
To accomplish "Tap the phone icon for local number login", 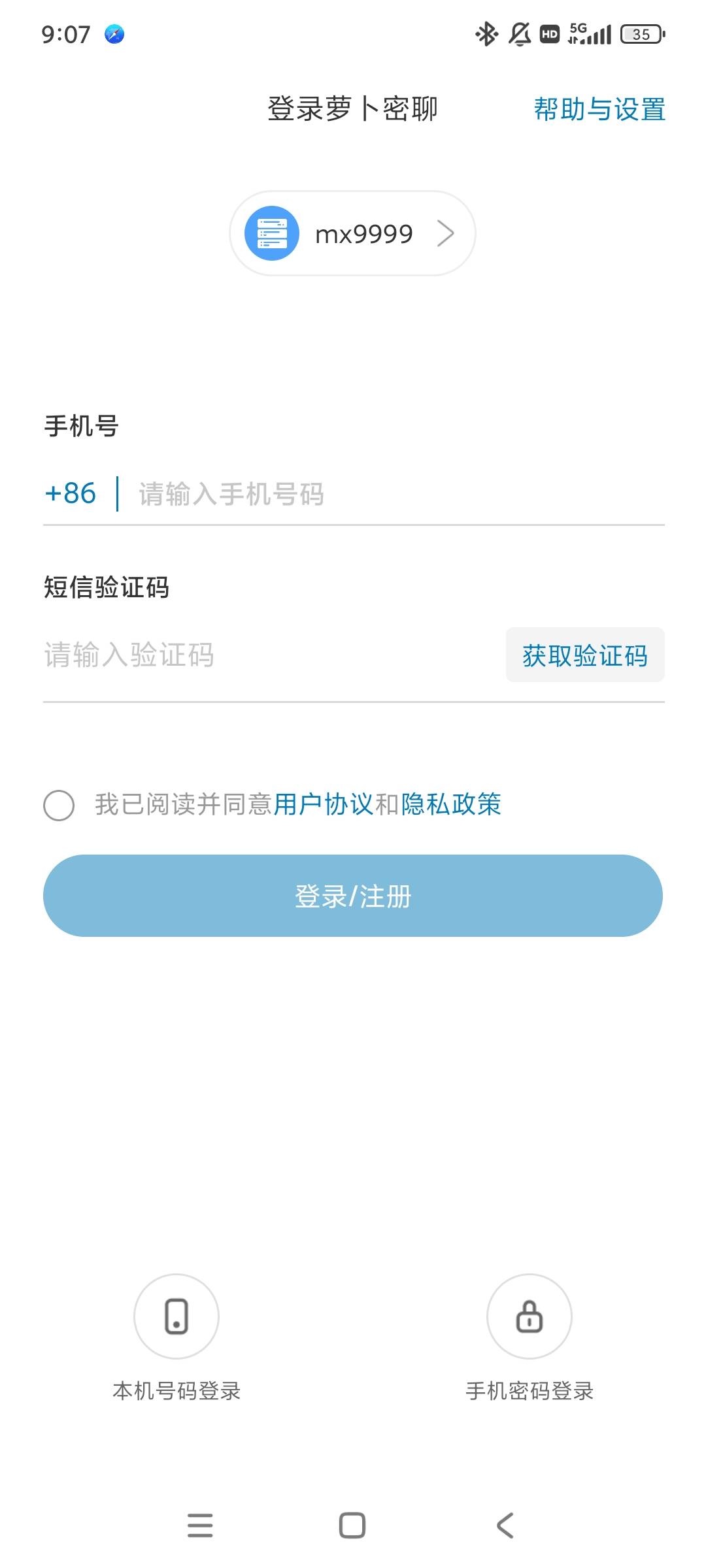I will pos(176,1316).
